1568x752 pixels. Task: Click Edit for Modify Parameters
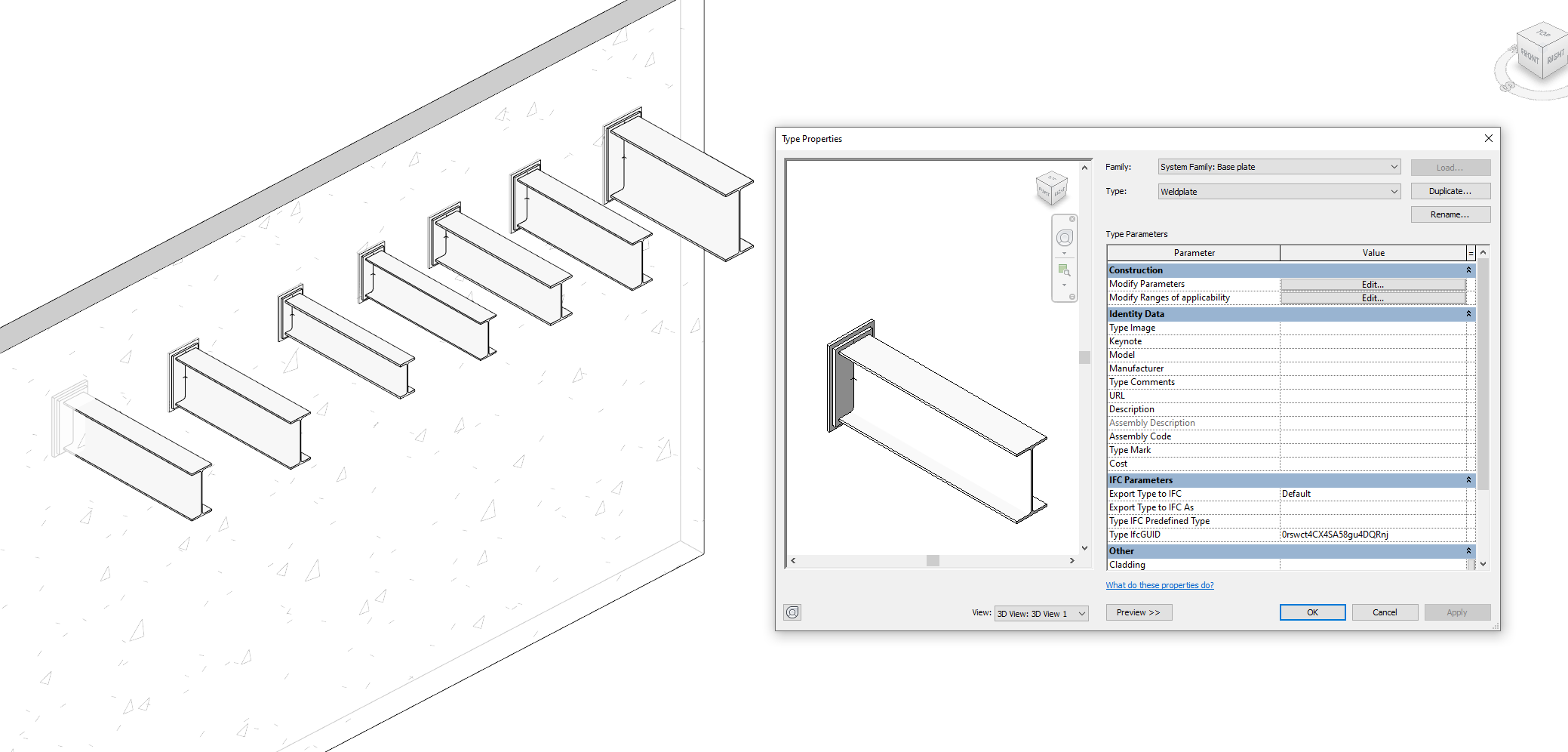(1373, 284)
